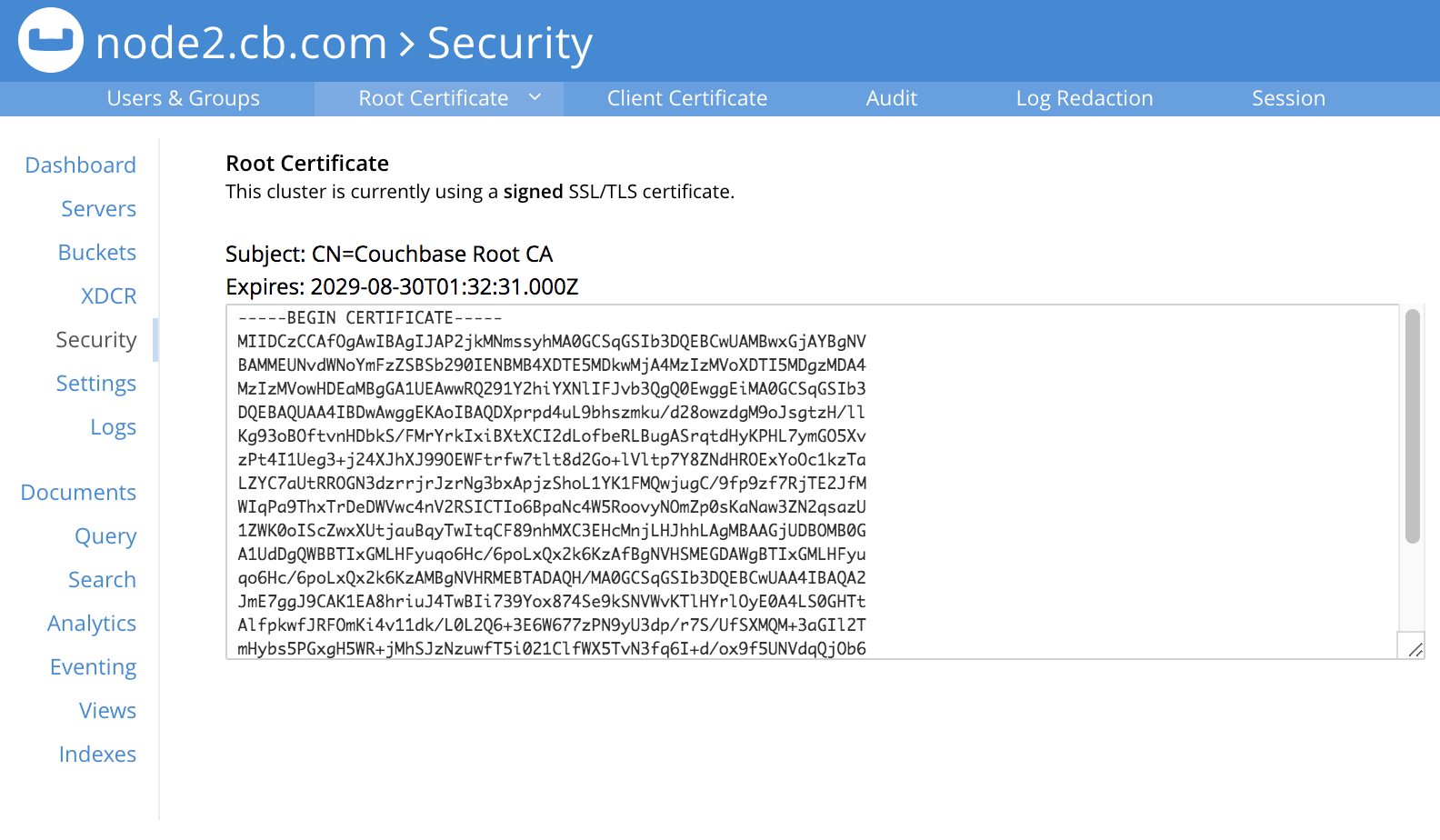Viewport: 1440px width, 840px height.
Task: Switch to the Client Certificate tab
Action: tap(687, 98)
